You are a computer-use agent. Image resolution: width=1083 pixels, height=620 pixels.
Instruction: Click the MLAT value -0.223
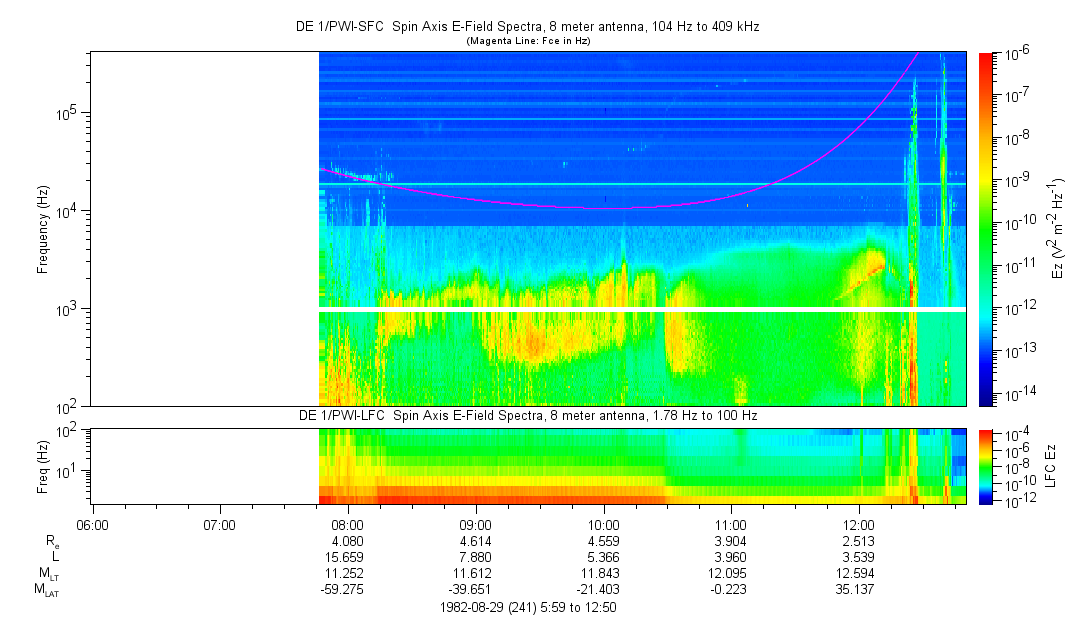[731, 590]
